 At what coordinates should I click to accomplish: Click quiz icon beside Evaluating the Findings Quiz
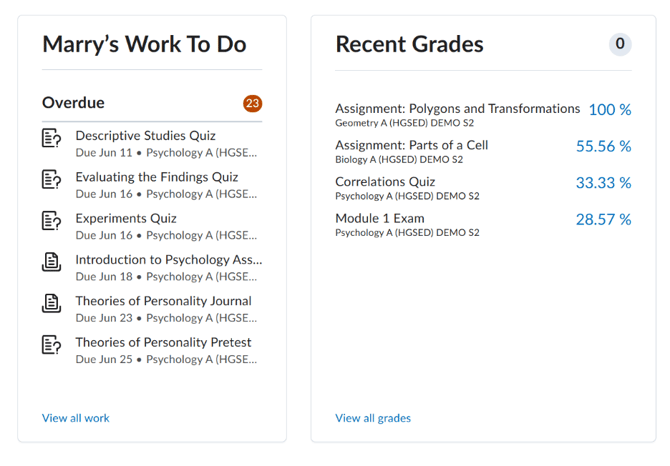click(51, 179)
